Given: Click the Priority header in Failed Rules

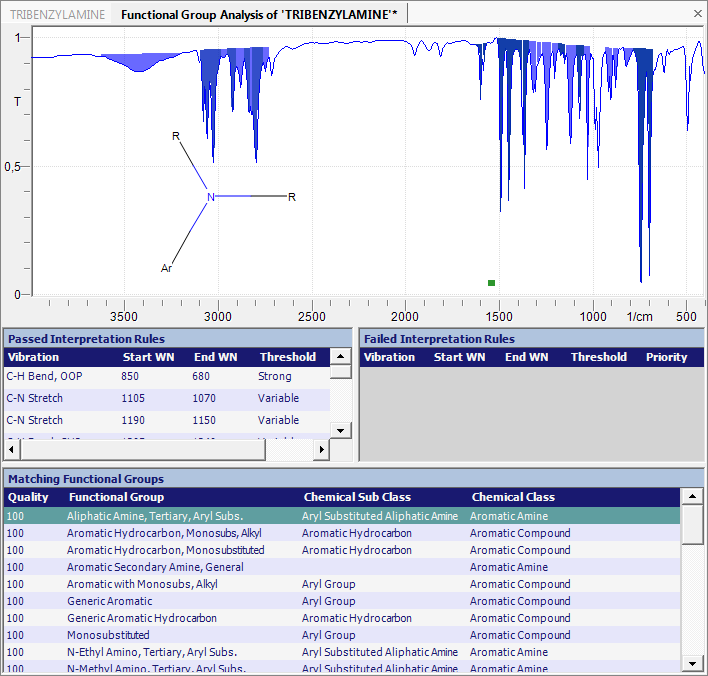Looking at the screenshot, I should (666, 357).
